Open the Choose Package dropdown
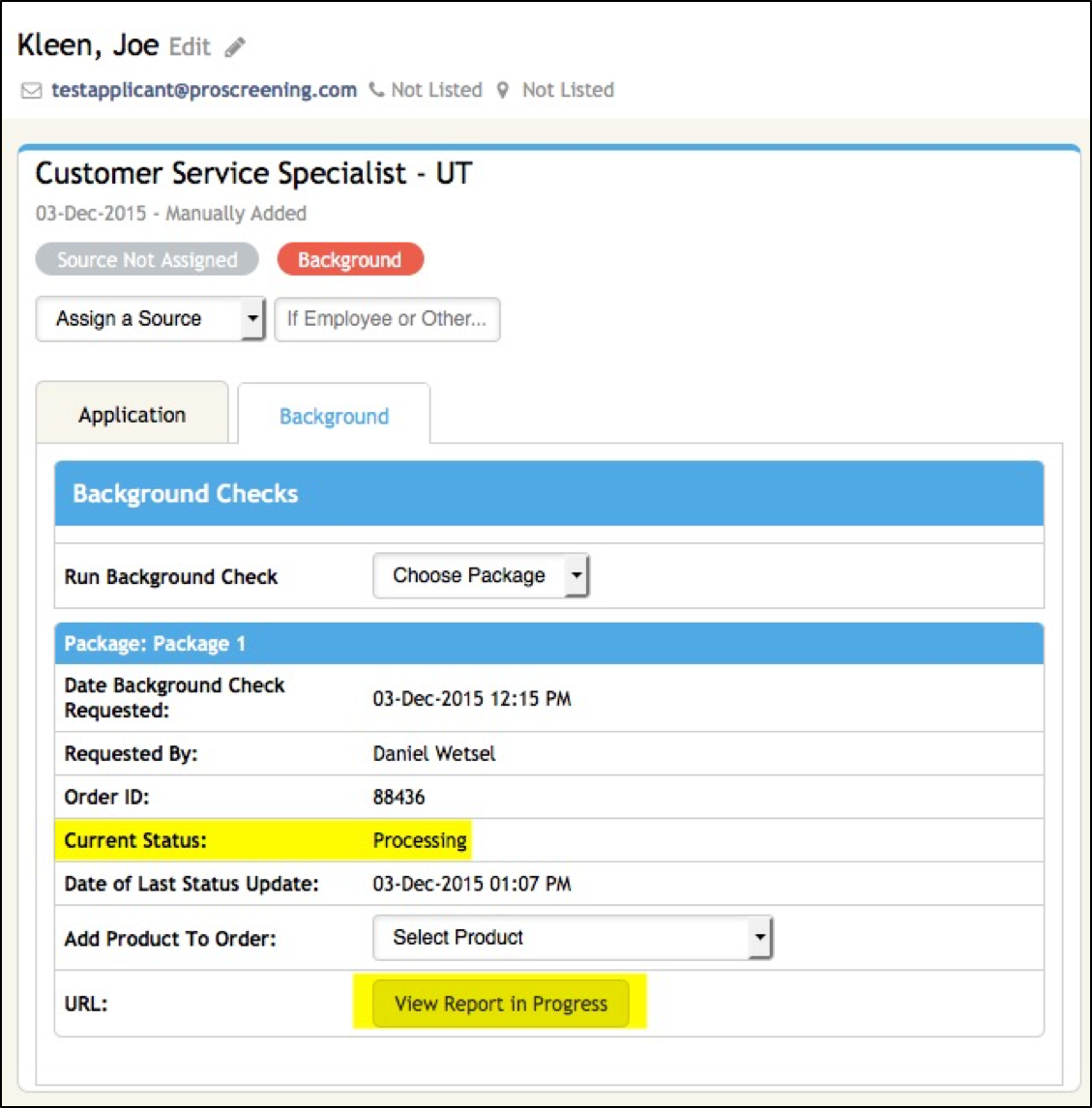Viewport: 1092px width, 1108px height. (481, 575)
